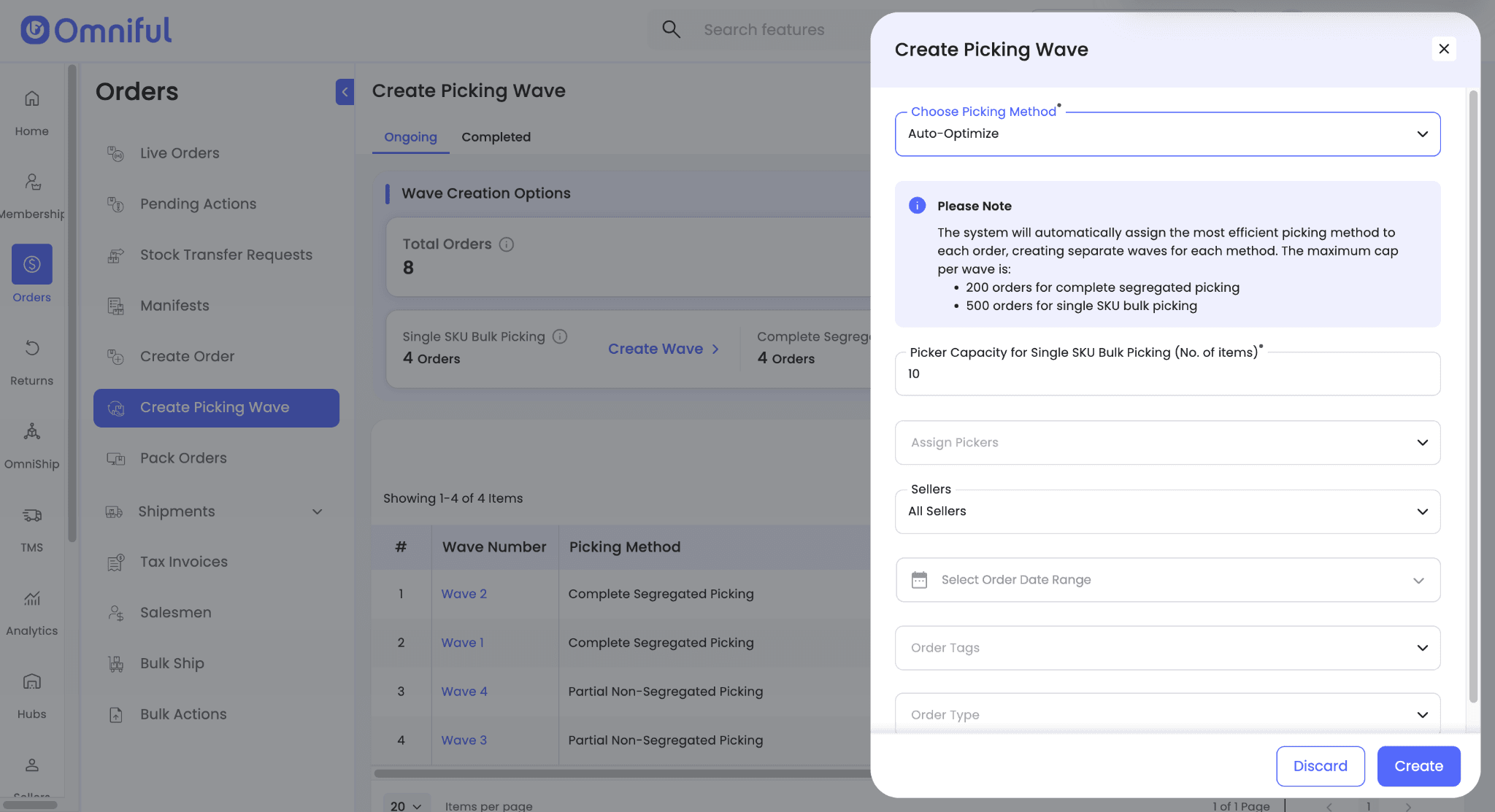This screenshot has height=812, width=1495.
Task: Switch to the Completed tab
Action: [496, 137]
